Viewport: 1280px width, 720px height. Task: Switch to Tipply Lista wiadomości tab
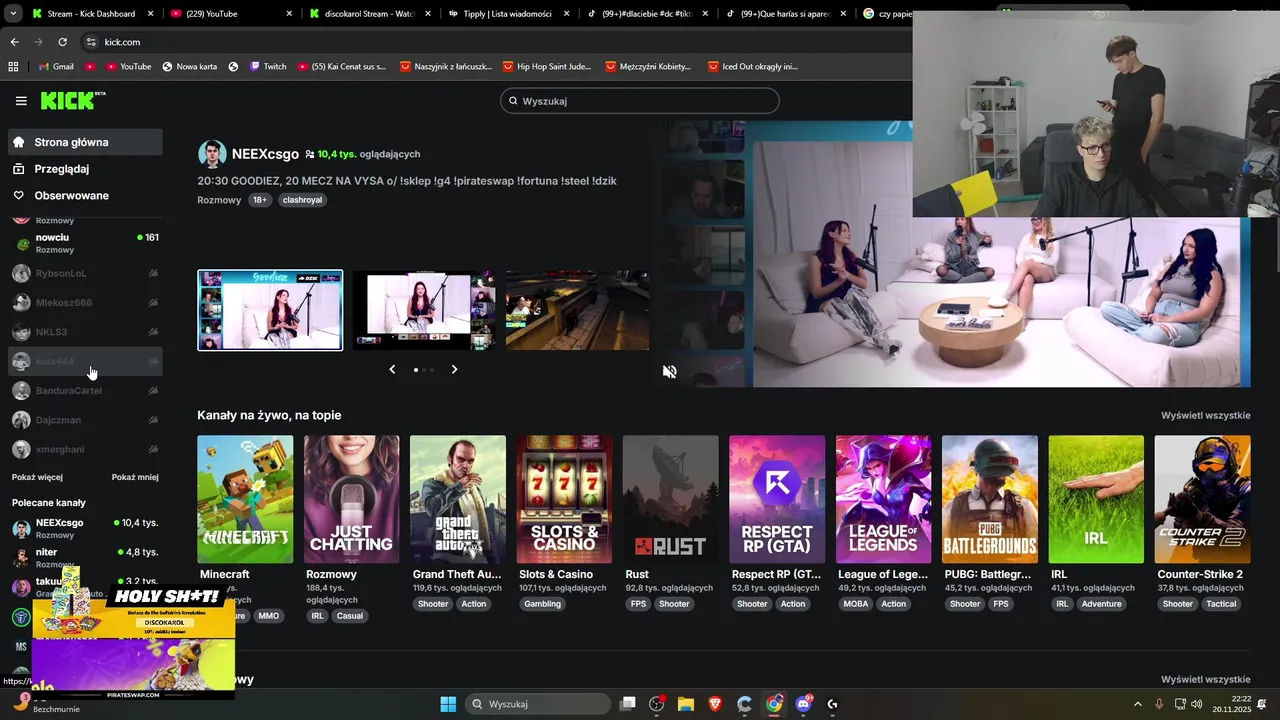pos(508,14)
